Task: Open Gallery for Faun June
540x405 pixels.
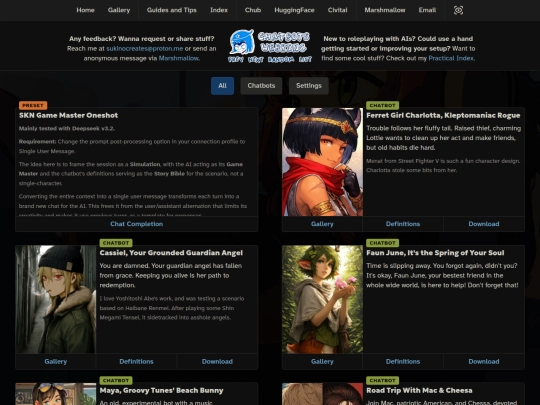Action: pos(322,362)
